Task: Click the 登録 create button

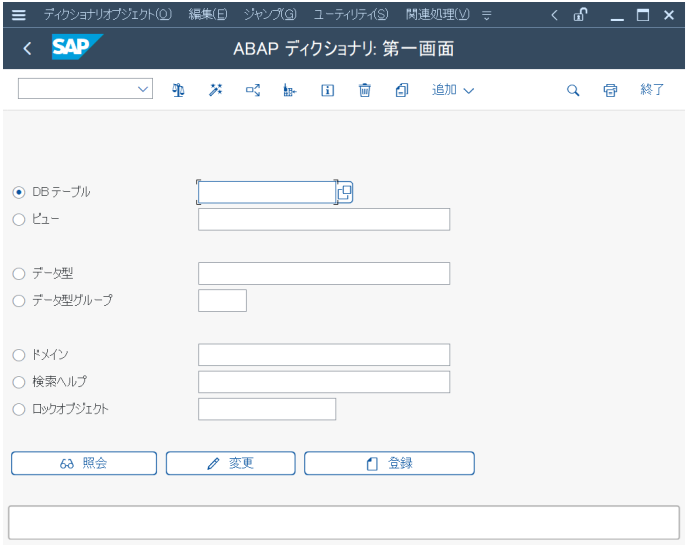Action: tap(389, 463)
